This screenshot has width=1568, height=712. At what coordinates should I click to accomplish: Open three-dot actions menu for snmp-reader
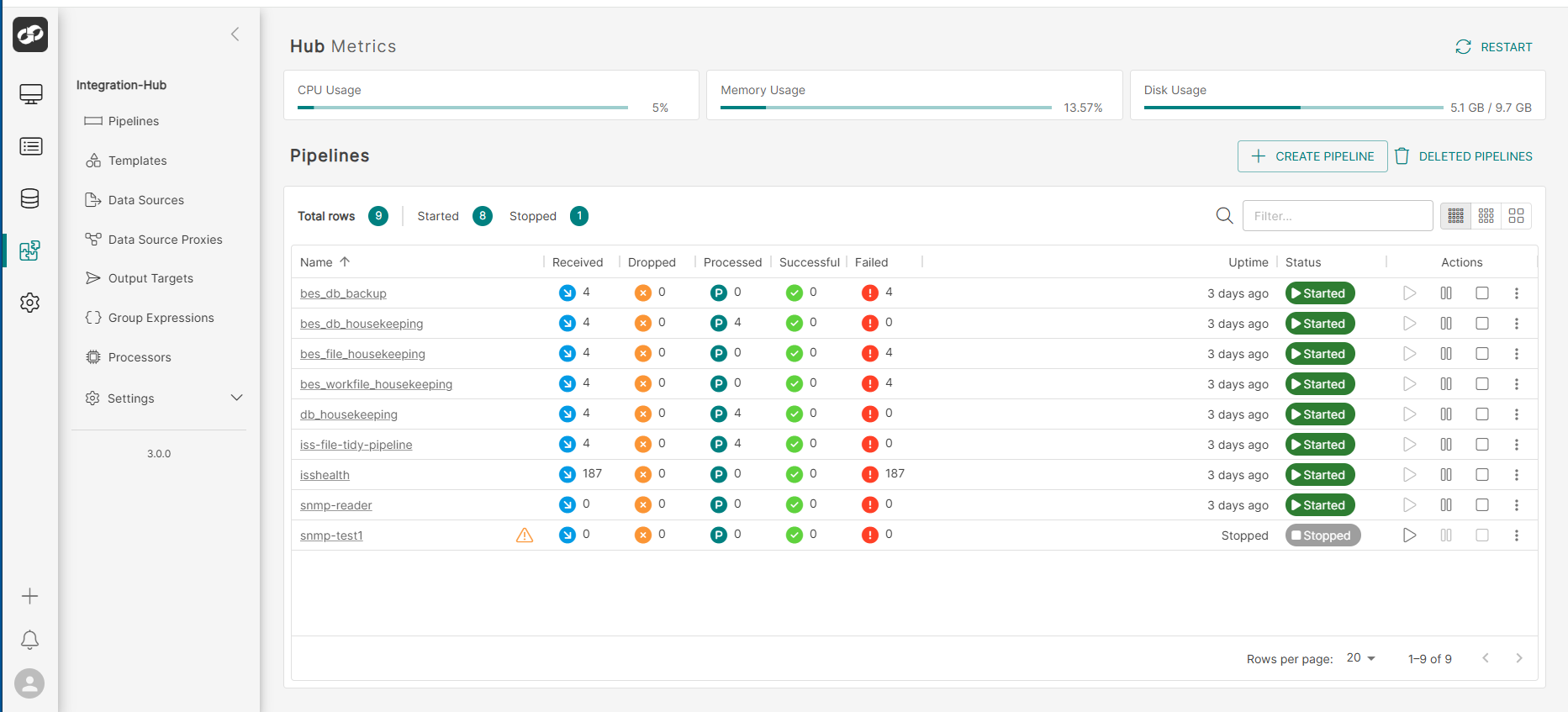(x=1516, y=505)
